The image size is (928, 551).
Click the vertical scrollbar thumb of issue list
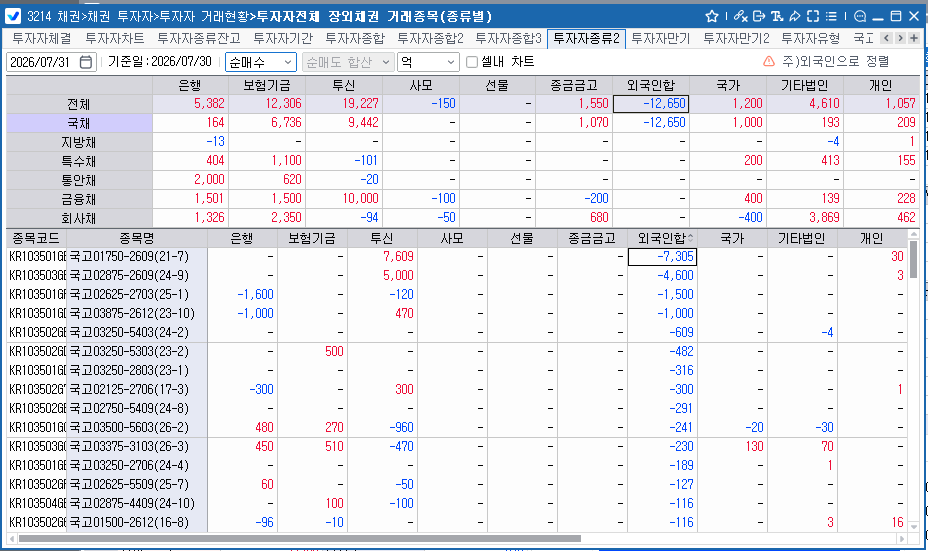[x=914, y=259]
